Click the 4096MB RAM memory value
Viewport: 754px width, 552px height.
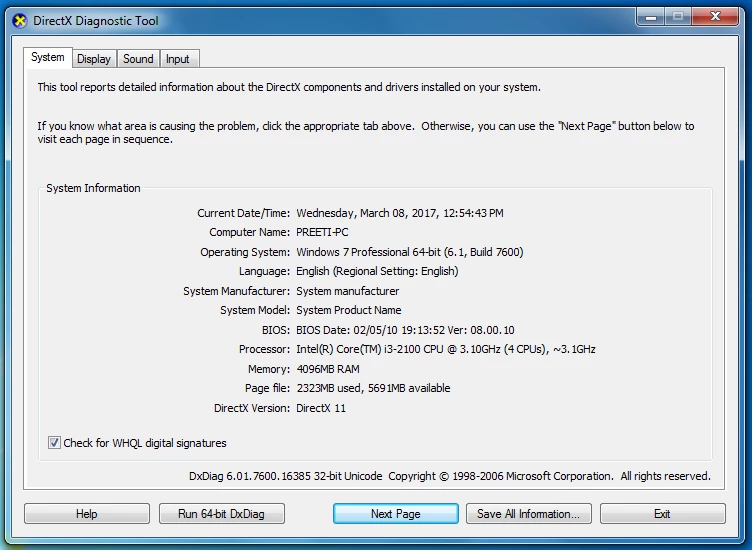pyautogui.click(x=328, y=369)
